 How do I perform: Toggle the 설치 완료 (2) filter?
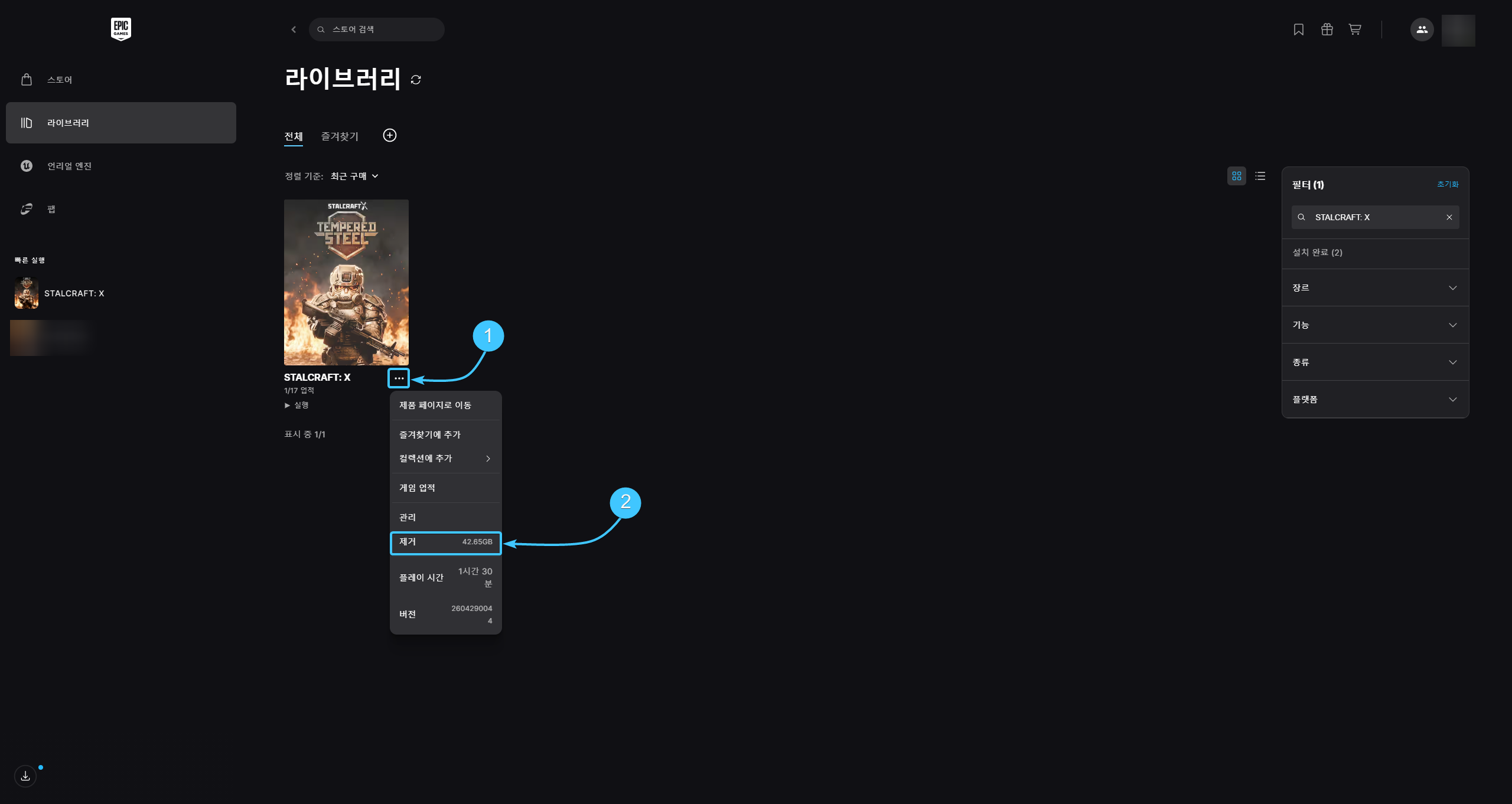[x=1375, y=253]
